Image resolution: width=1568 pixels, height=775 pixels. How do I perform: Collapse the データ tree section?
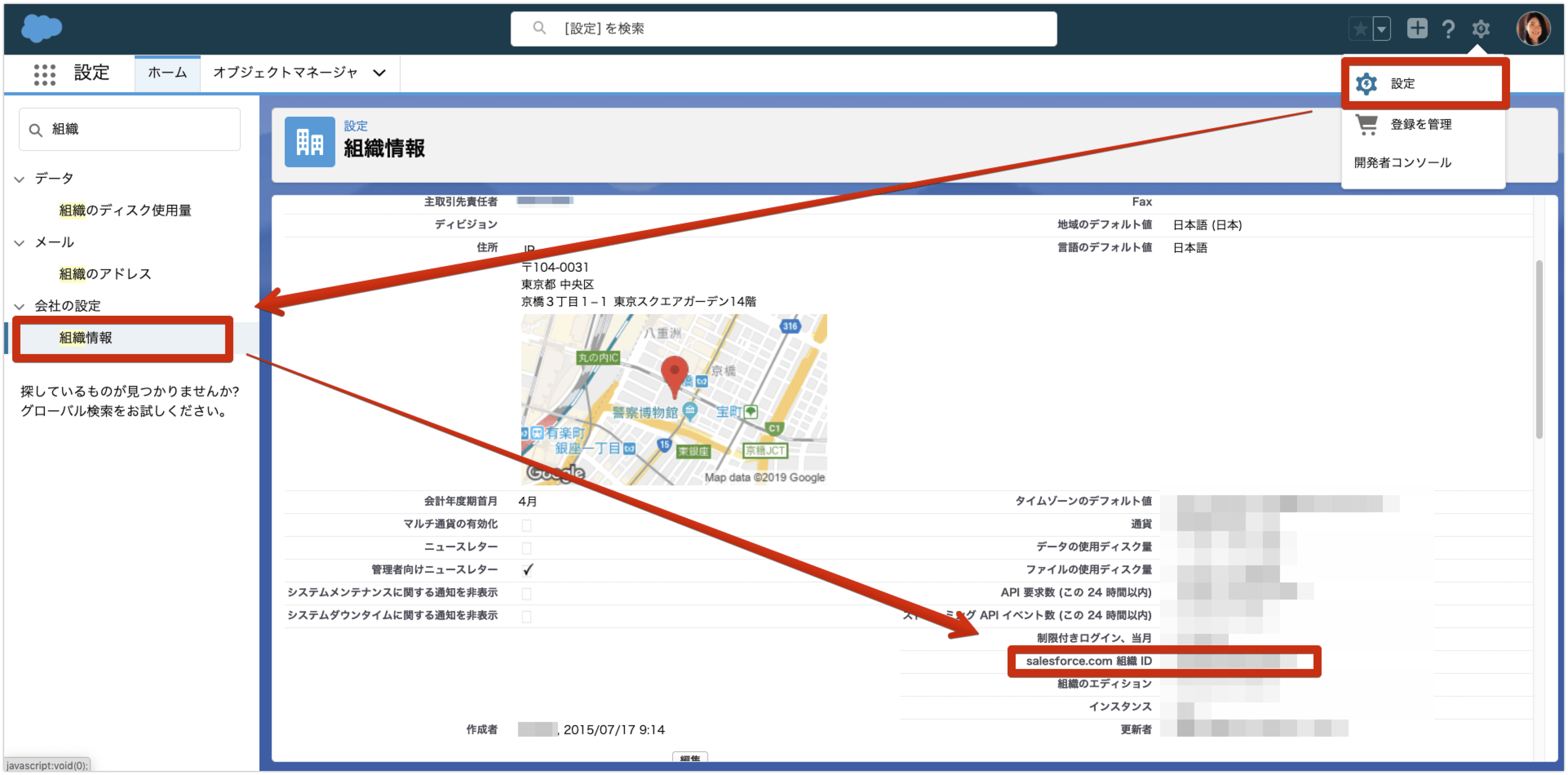pos(20,179)
